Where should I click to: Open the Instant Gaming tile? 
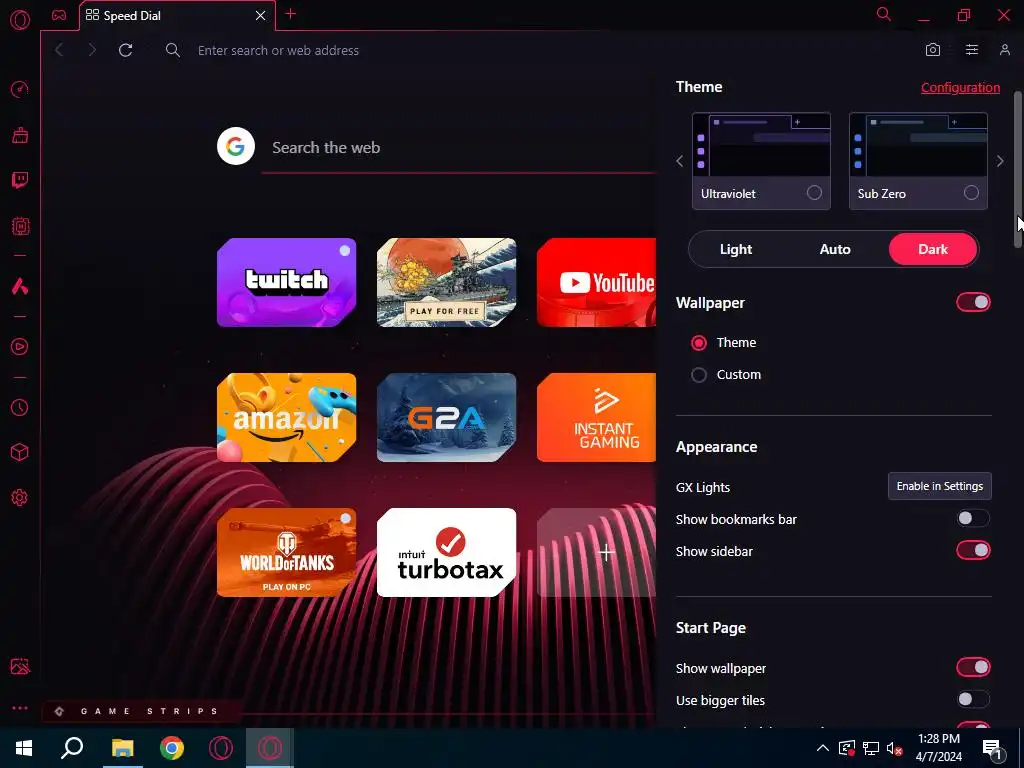(596, 417)
